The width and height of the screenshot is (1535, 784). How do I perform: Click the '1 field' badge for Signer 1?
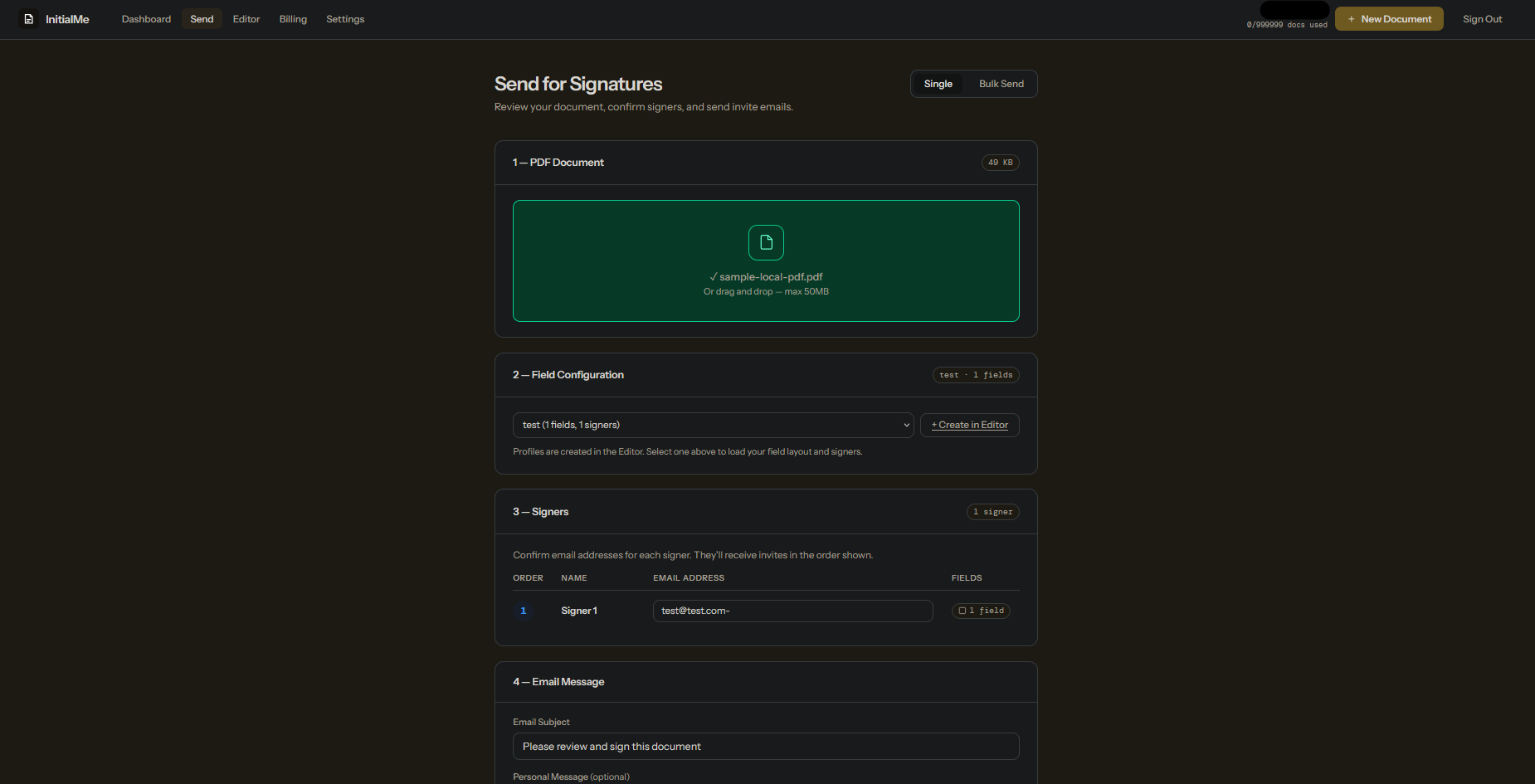(981, 611)
